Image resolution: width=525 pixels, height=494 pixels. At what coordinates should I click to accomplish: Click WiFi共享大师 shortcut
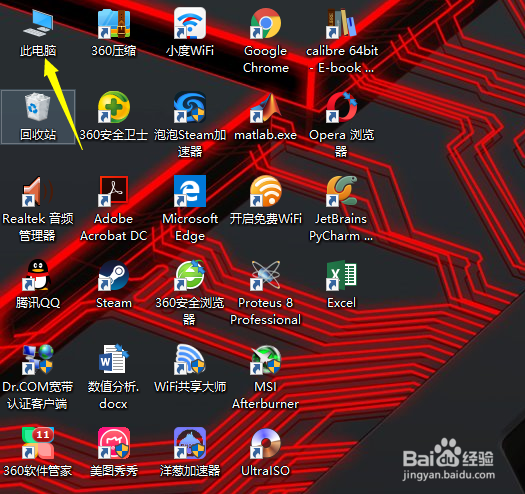190,359
